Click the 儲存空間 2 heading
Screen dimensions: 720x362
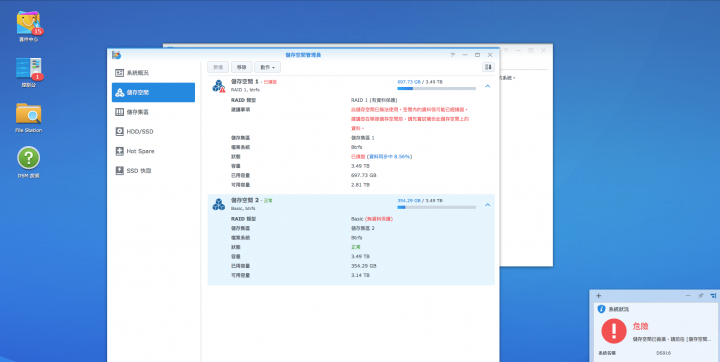(244, 200)
